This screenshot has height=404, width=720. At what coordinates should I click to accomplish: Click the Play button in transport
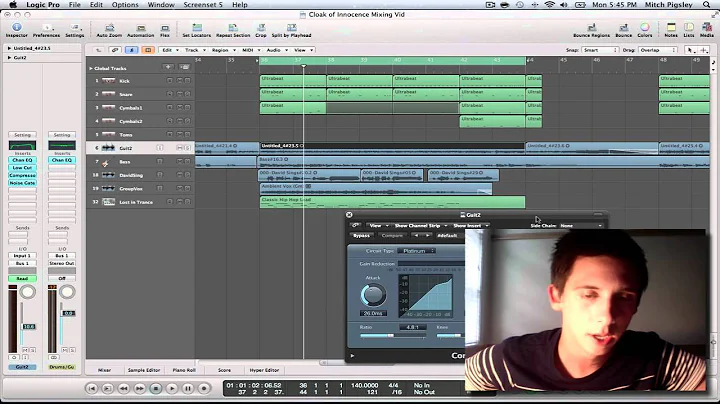point(172,388)
